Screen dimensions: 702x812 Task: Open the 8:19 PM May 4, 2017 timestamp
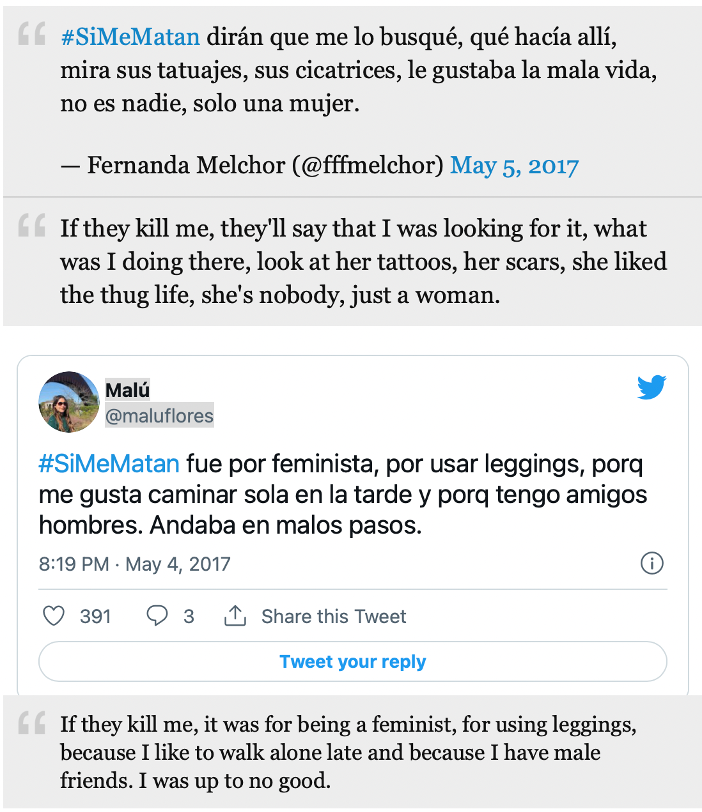click(135, 564)
